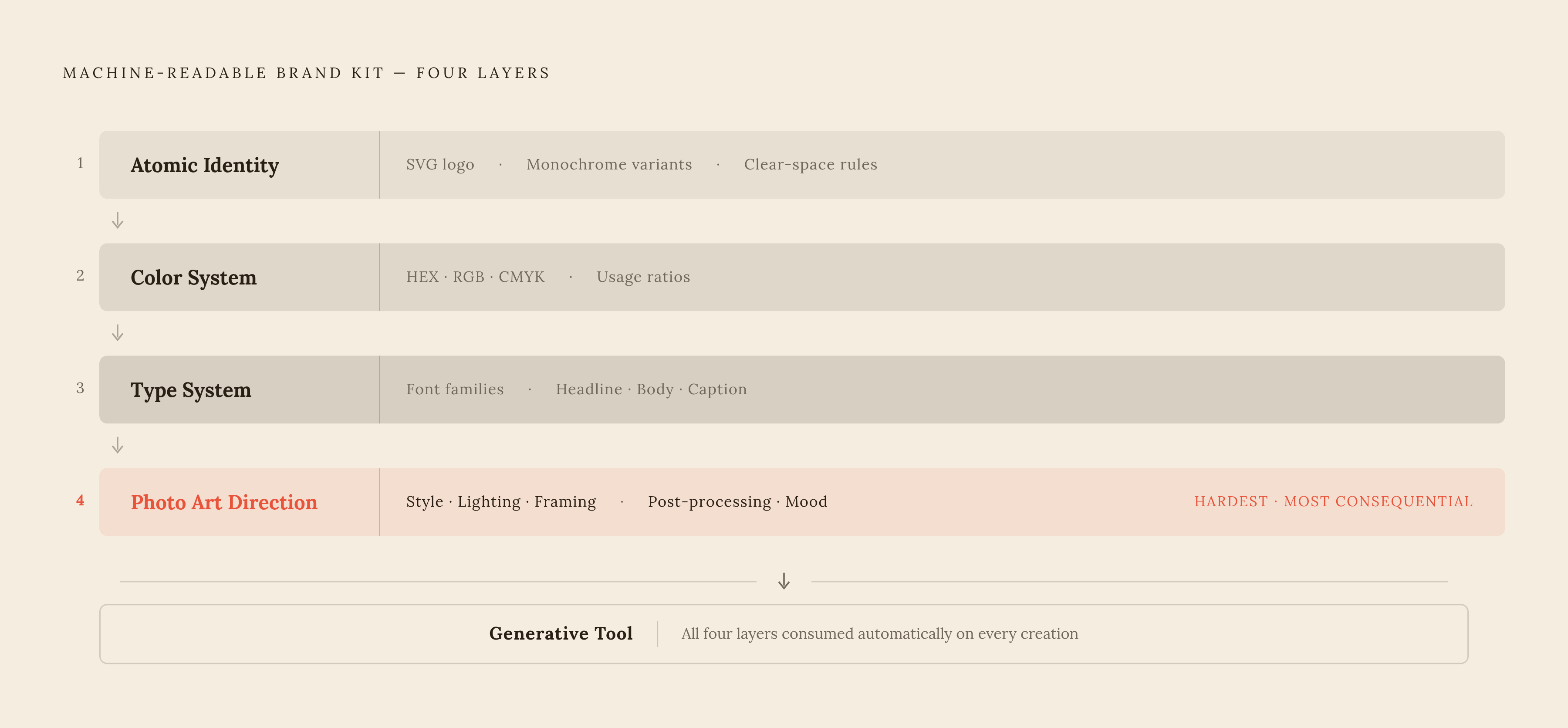Click the number 3 beside Type System
The width and height of the screenshot is (1568, 728).
click(80, 388)
